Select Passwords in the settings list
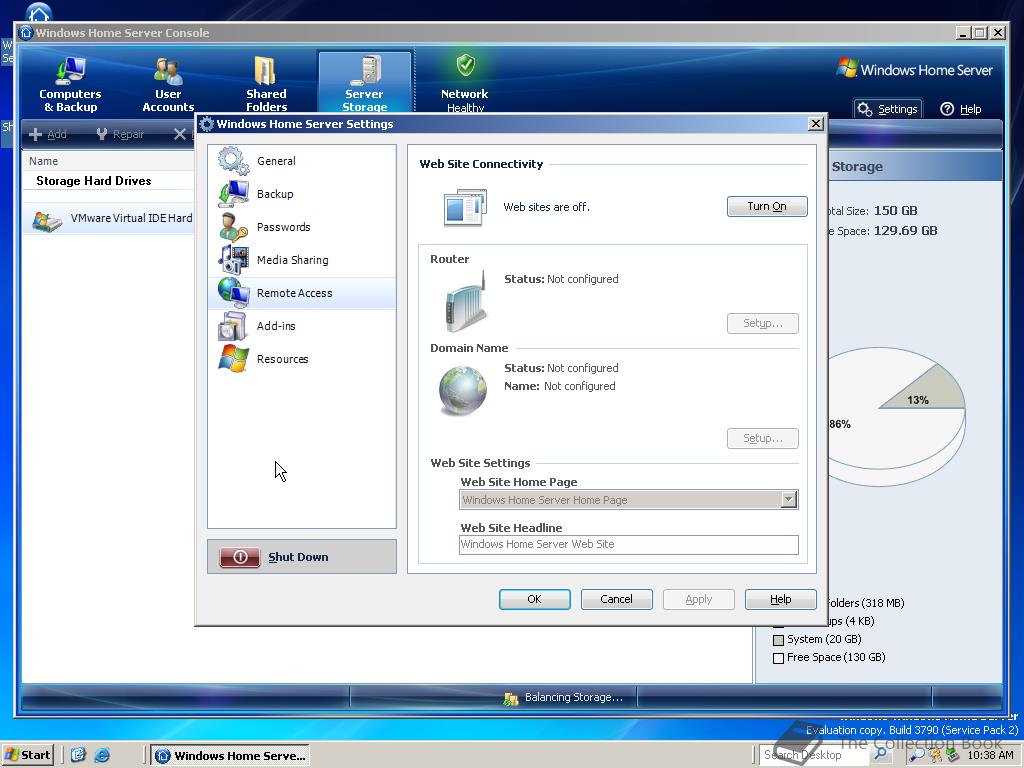The width and height of the screenshot is (1024, 768). [x=302, y=227]
